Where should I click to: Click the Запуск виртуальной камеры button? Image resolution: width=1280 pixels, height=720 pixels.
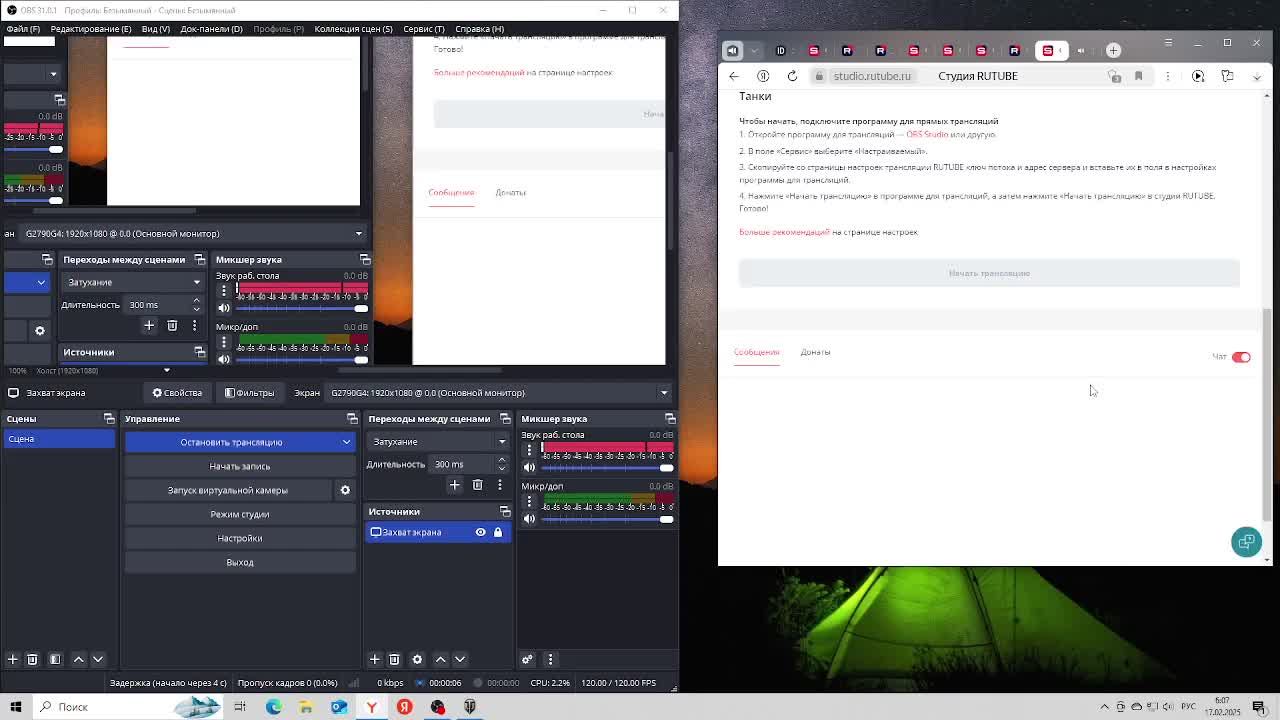click(x=228, y=490)
